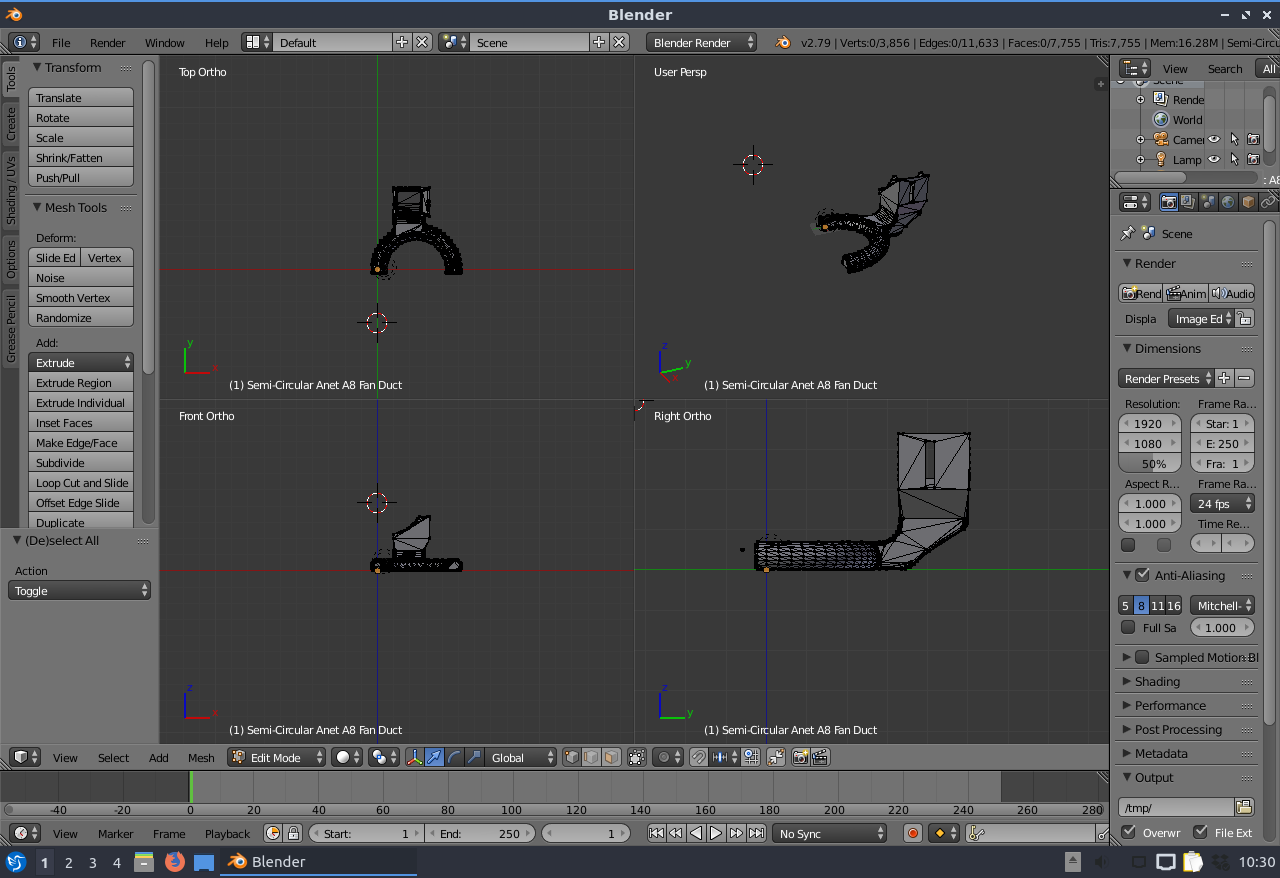Click the timeline record button
The image size is (1280, 878).
tap(912, 833)
